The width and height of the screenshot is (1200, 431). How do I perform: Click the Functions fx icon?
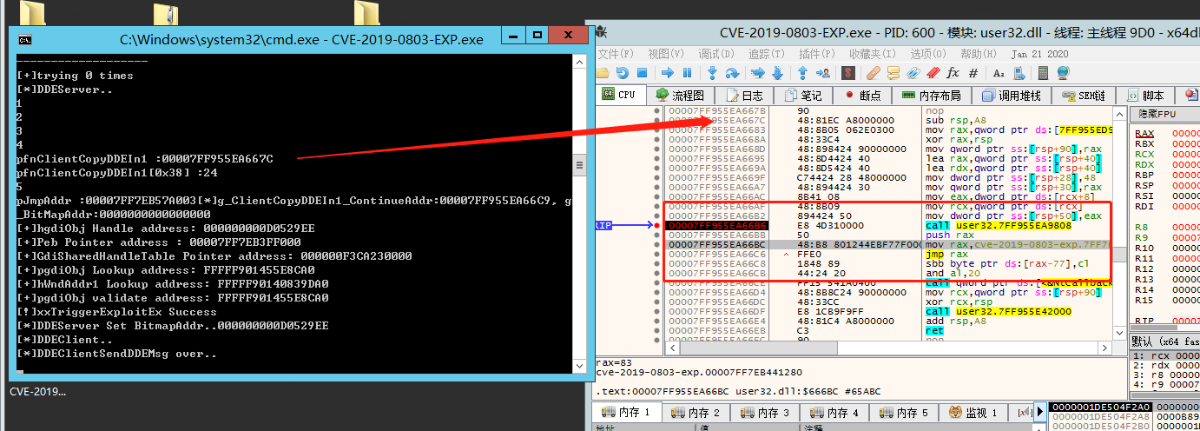952,72
